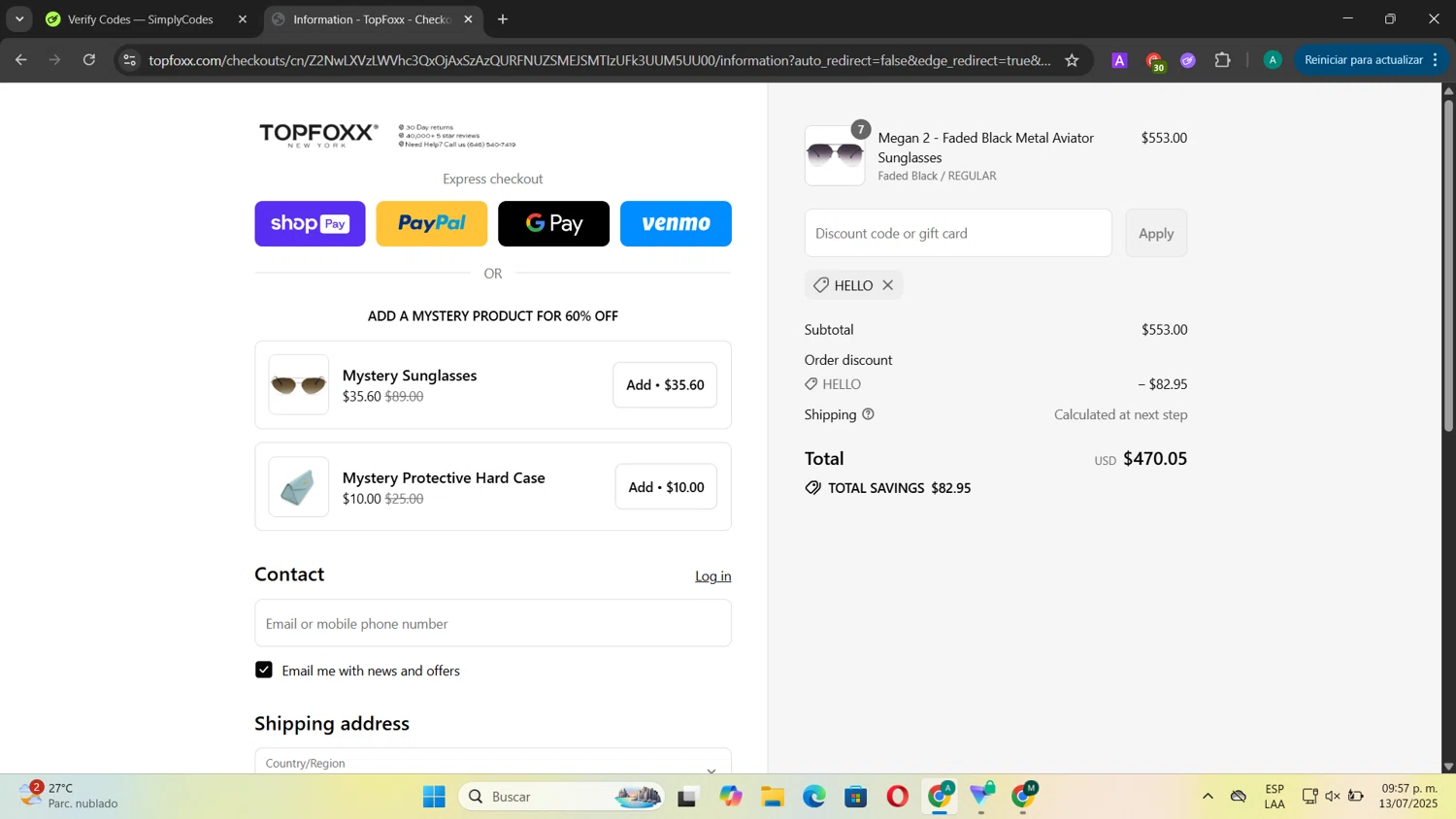The height and width of the screenshot is (819, 1456).
Task: Click the TOPFOXX New York logo
Action: coord(318,135)
